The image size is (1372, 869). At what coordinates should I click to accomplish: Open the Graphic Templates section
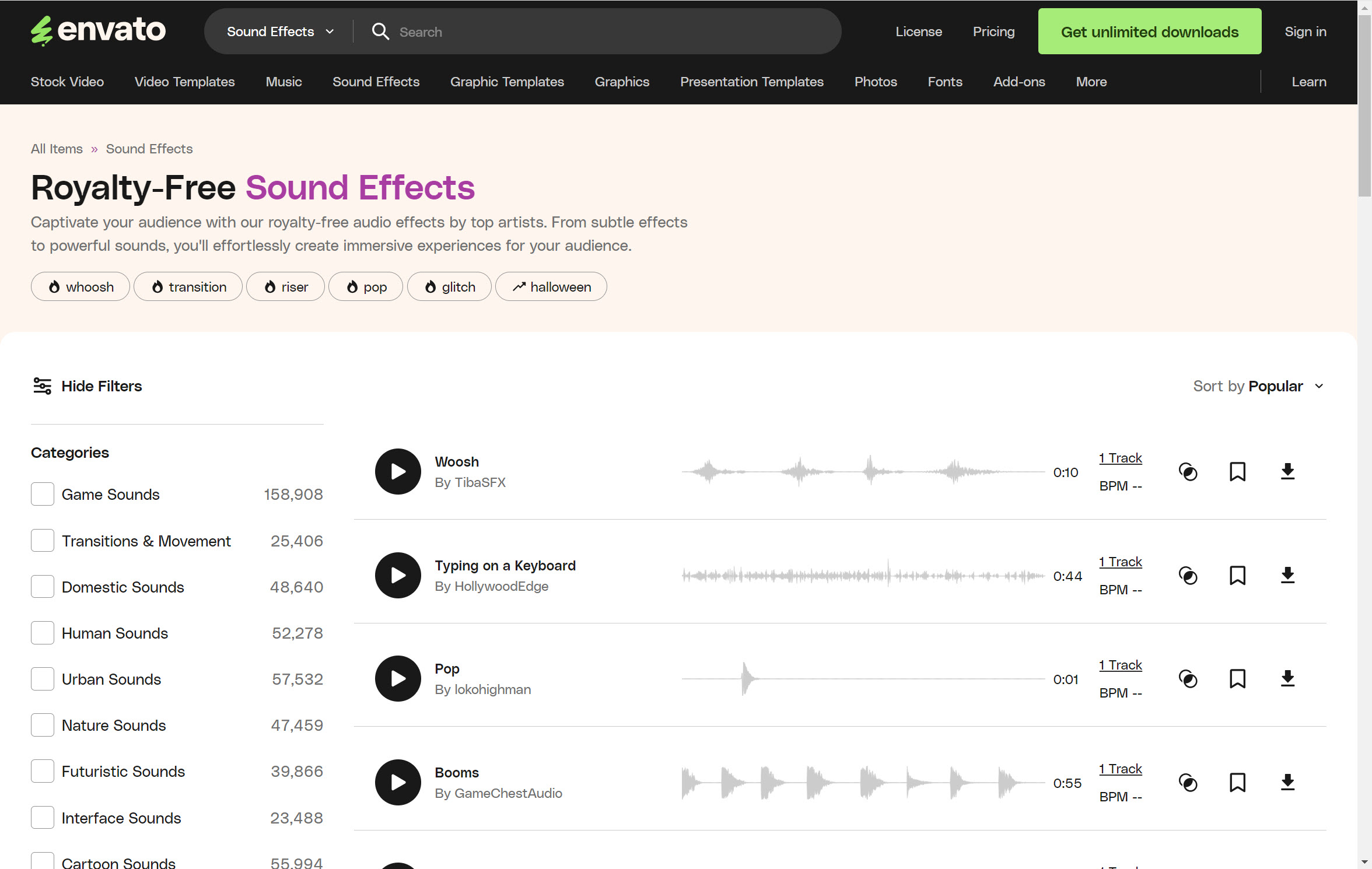[506, 82]
